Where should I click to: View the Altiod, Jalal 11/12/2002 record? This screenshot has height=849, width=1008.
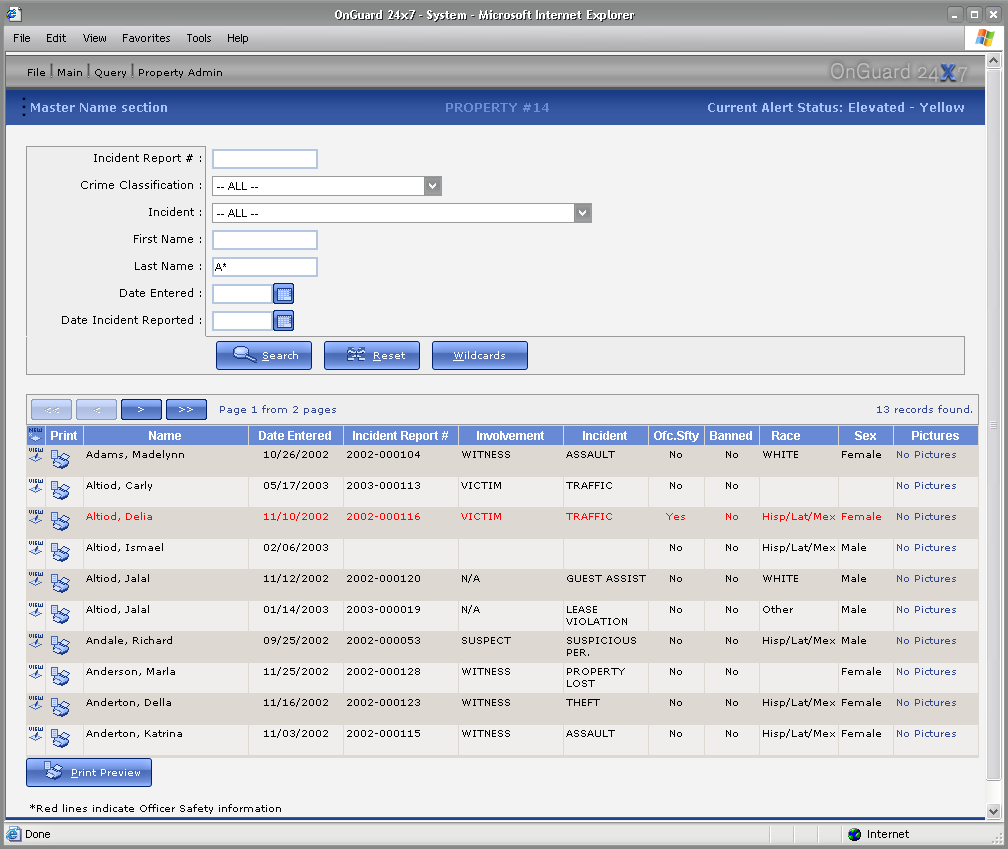coord(35,579)
